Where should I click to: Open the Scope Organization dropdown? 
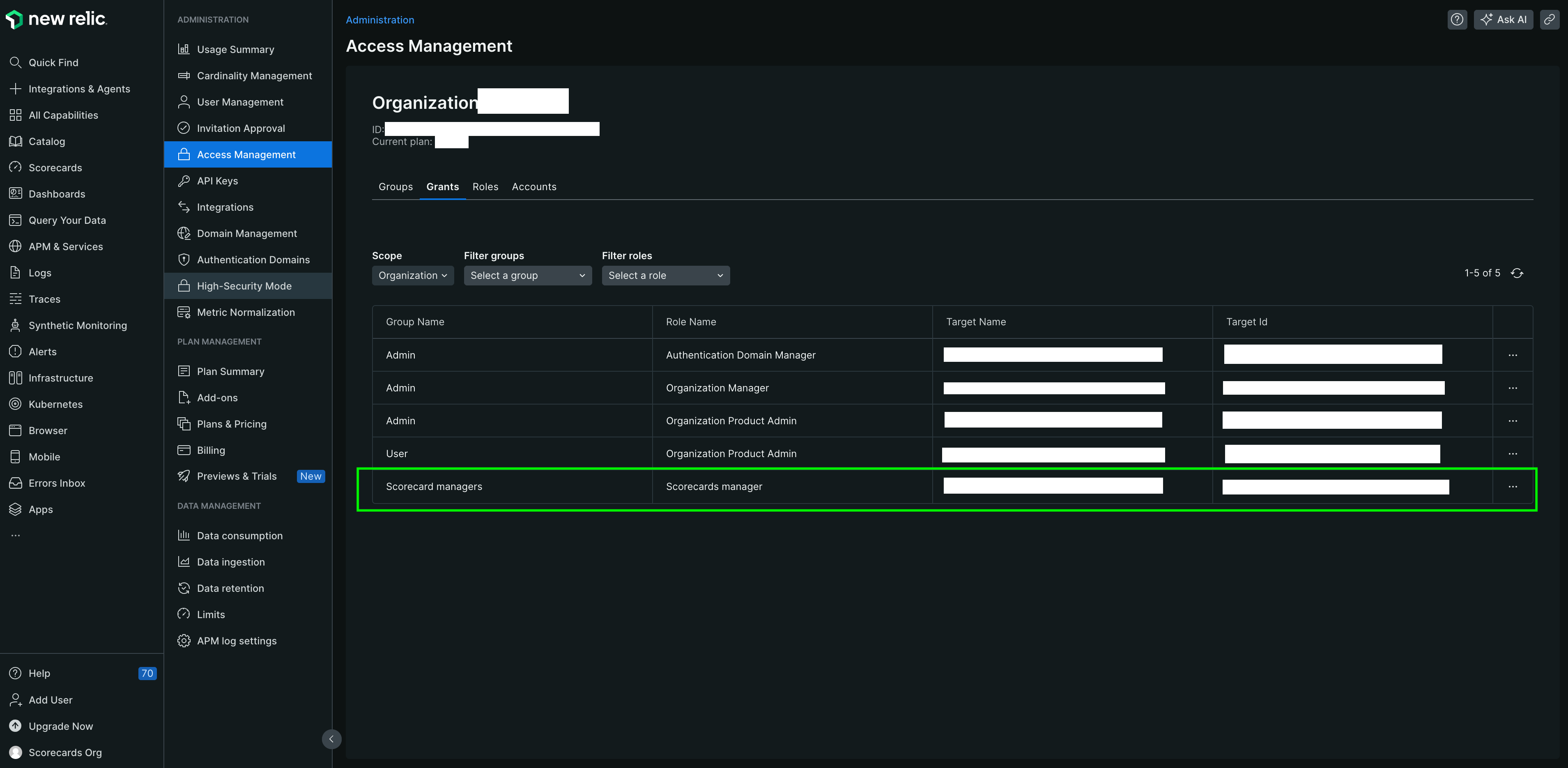[x=412, y=275]
